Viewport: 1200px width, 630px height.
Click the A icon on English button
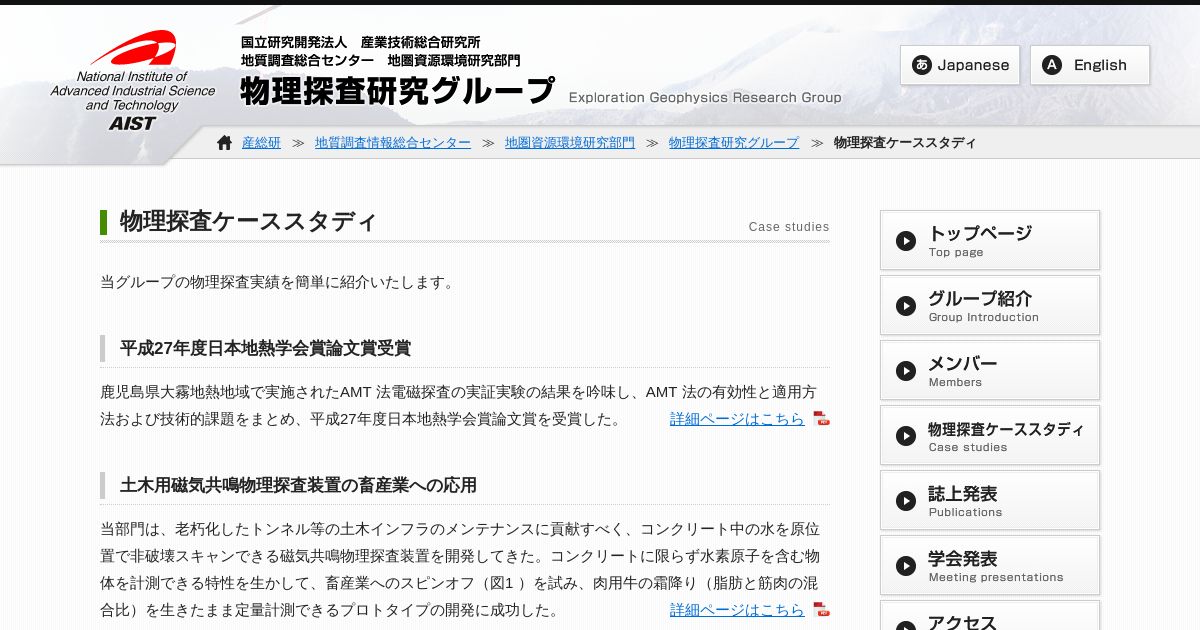1052,65
